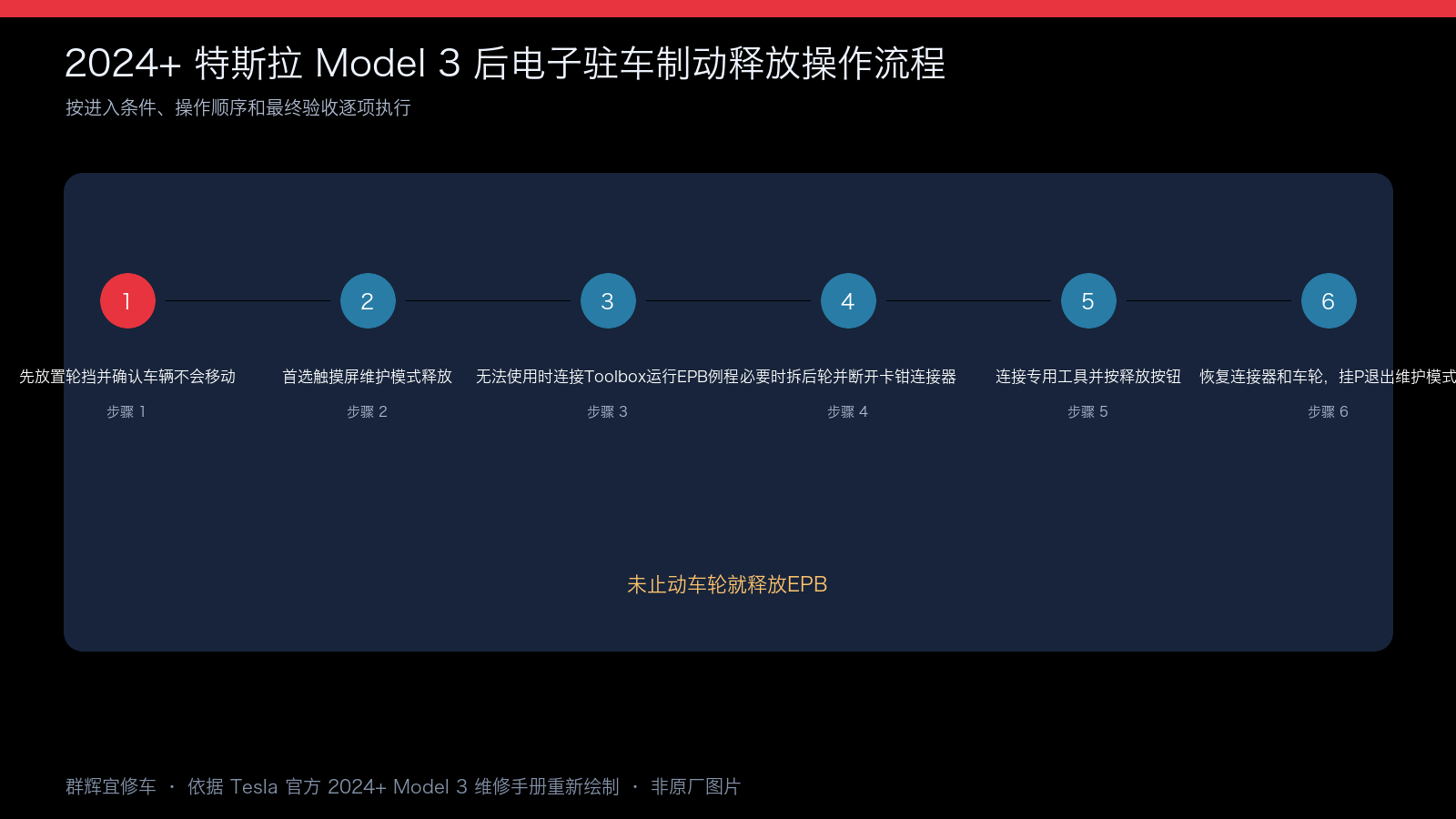Viewport: 1456px width, 819px height.
Task: Click the text "无法使用时连接Toolbox运行EPB例程"
Action: tap(607, 377)
